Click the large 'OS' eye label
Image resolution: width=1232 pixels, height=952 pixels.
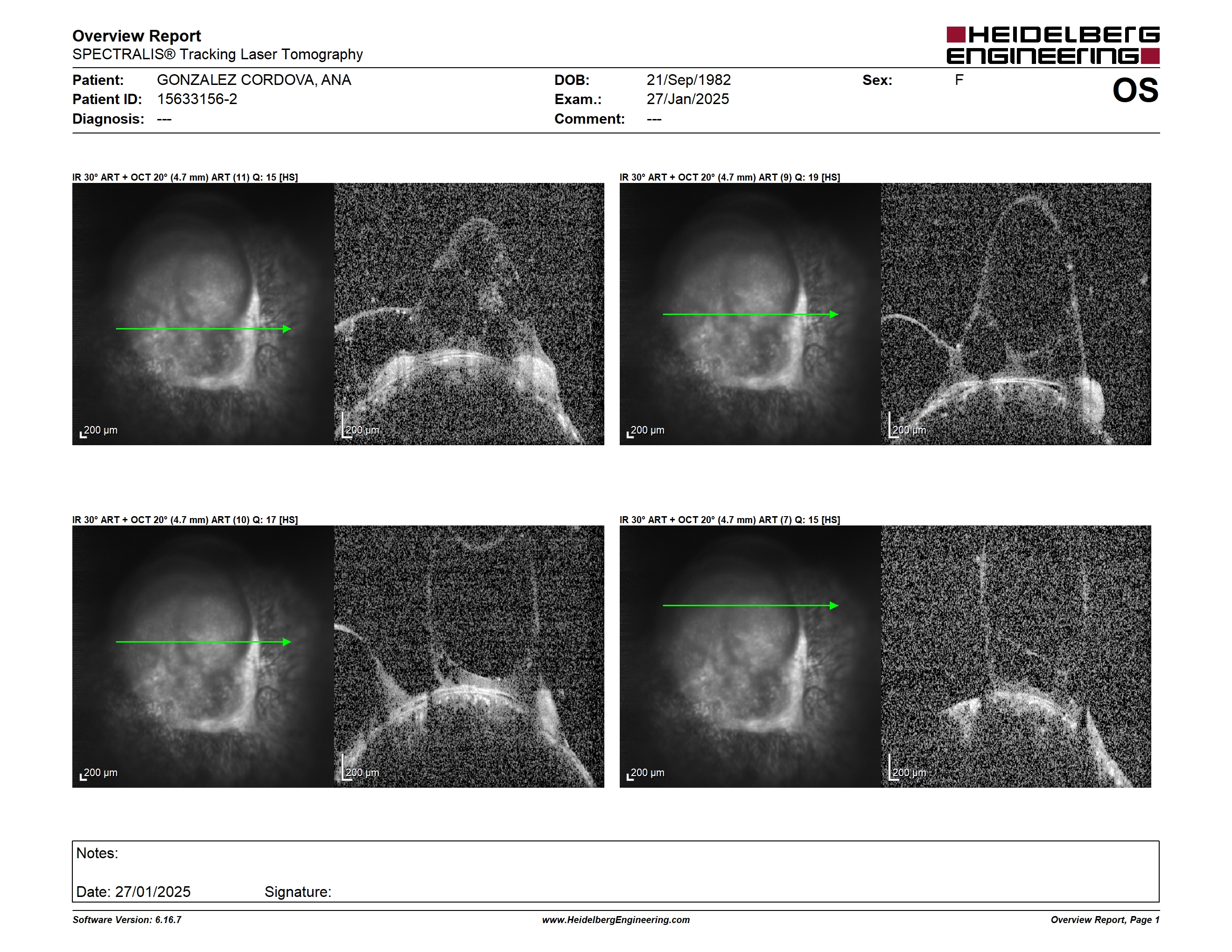1135,91
